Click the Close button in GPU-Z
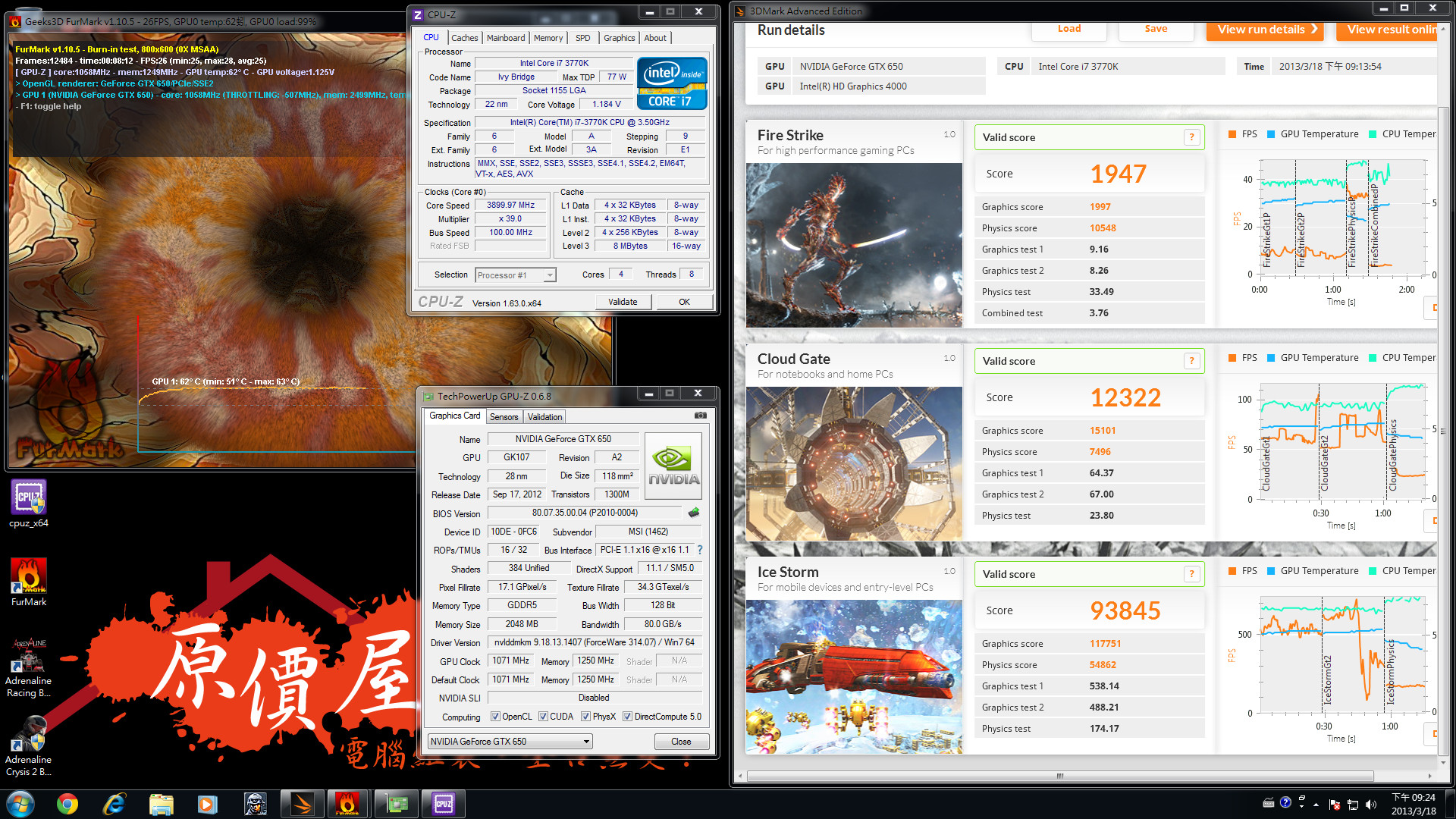Screen dimensions: 1456x819 click(681, 742)
